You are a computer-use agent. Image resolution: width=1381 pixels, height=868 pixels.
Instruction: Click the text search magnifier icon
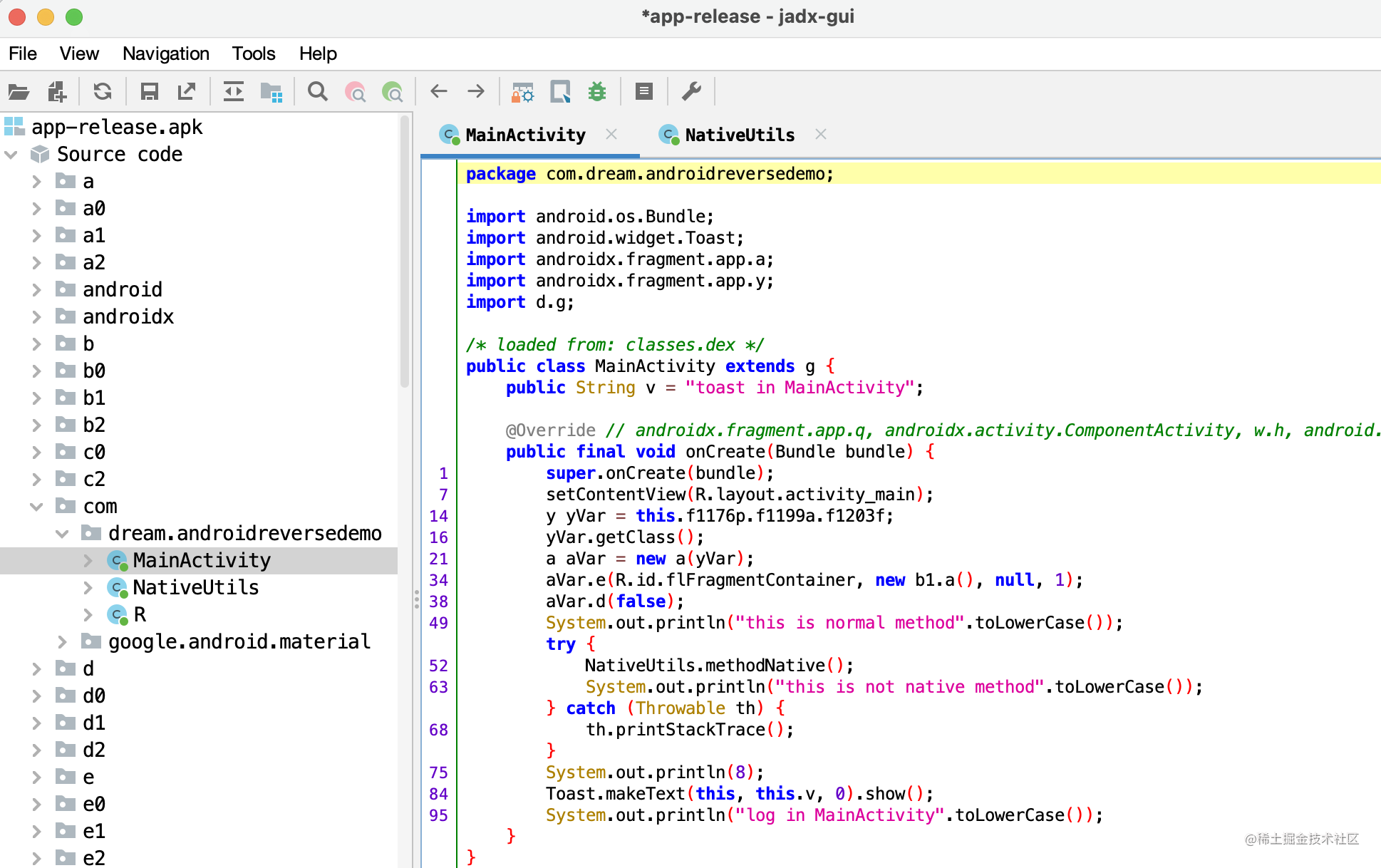pyautogui.click(x=318, y=92)
